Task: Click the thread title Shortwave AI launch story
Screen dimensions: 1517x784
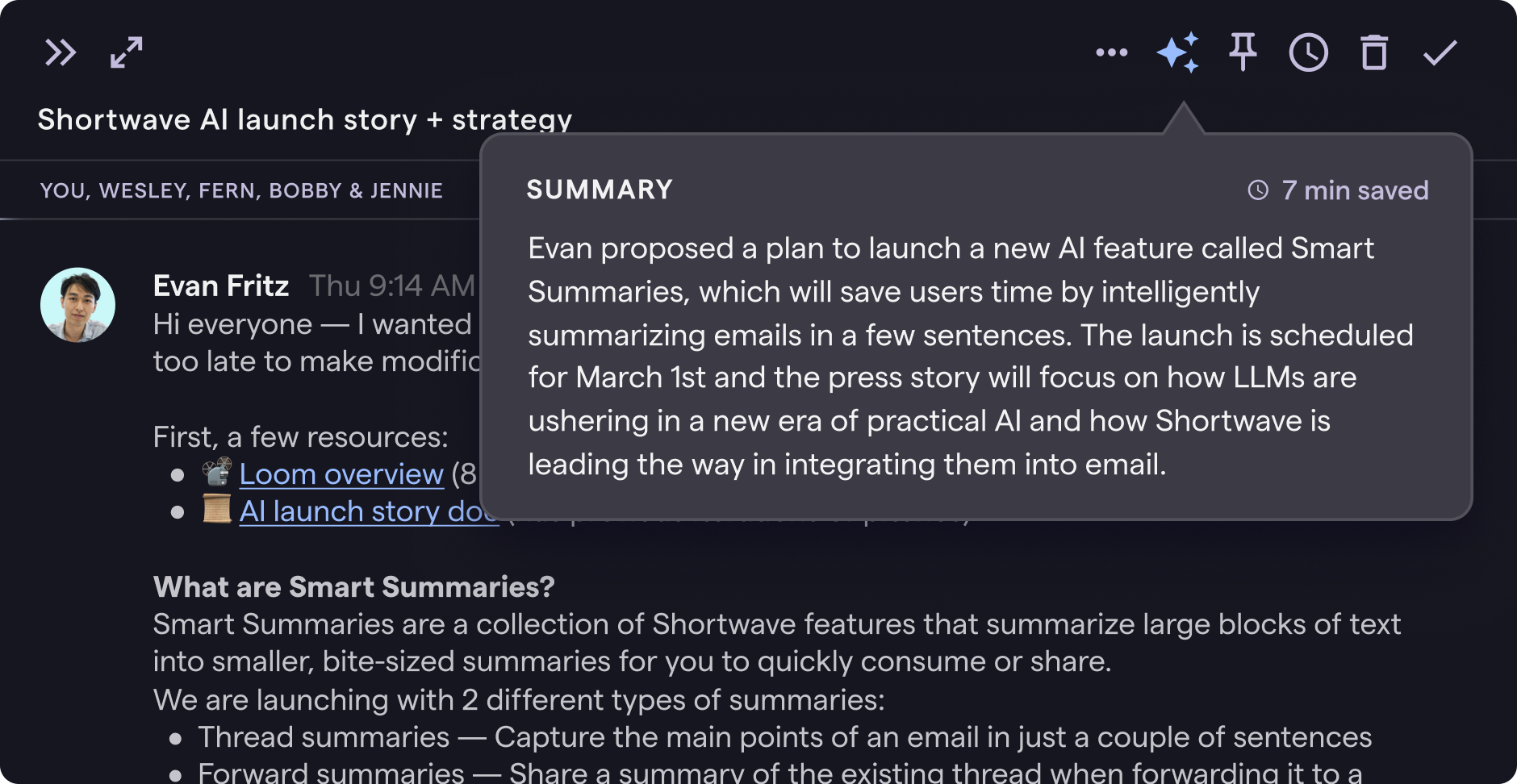Action: [305, 119]
